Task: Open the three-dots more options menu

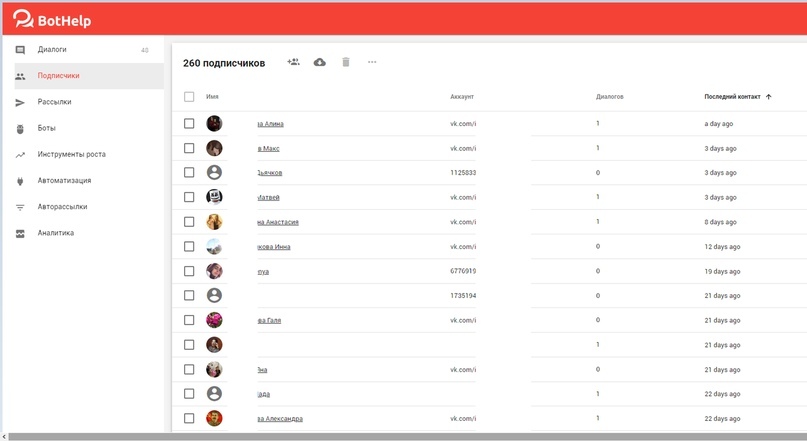Action: 372,62
